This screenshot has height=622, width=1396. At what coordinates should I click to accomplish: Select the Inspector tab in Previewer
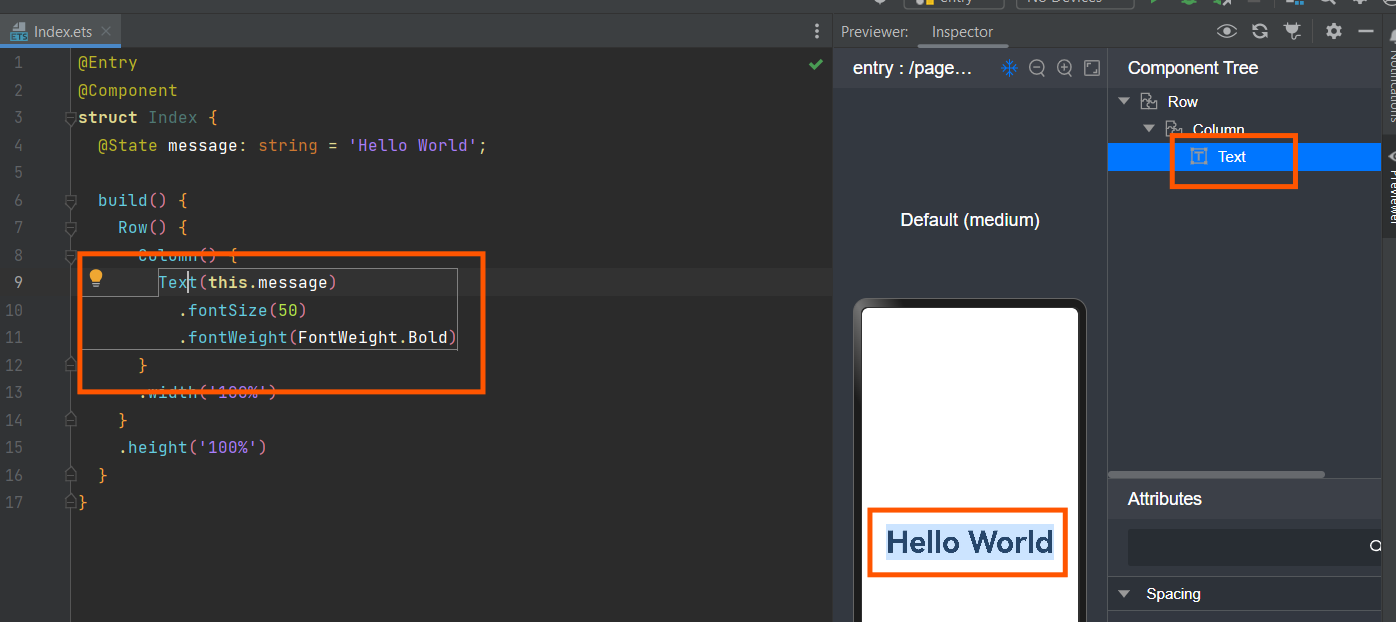click(962, 32)
